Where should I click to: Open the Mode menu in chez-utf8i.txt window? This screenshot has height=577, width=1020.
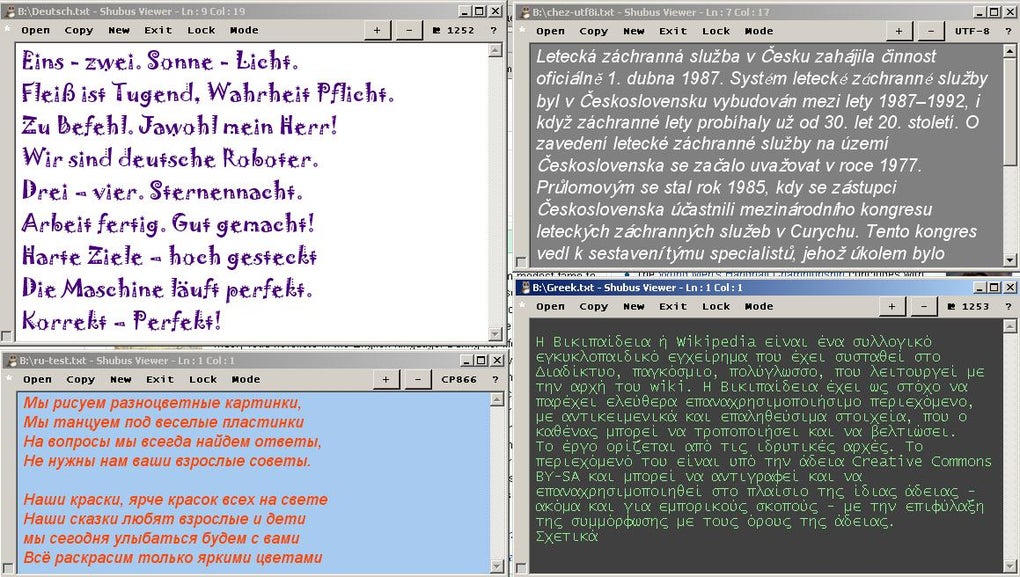click(x=759, y=31)
